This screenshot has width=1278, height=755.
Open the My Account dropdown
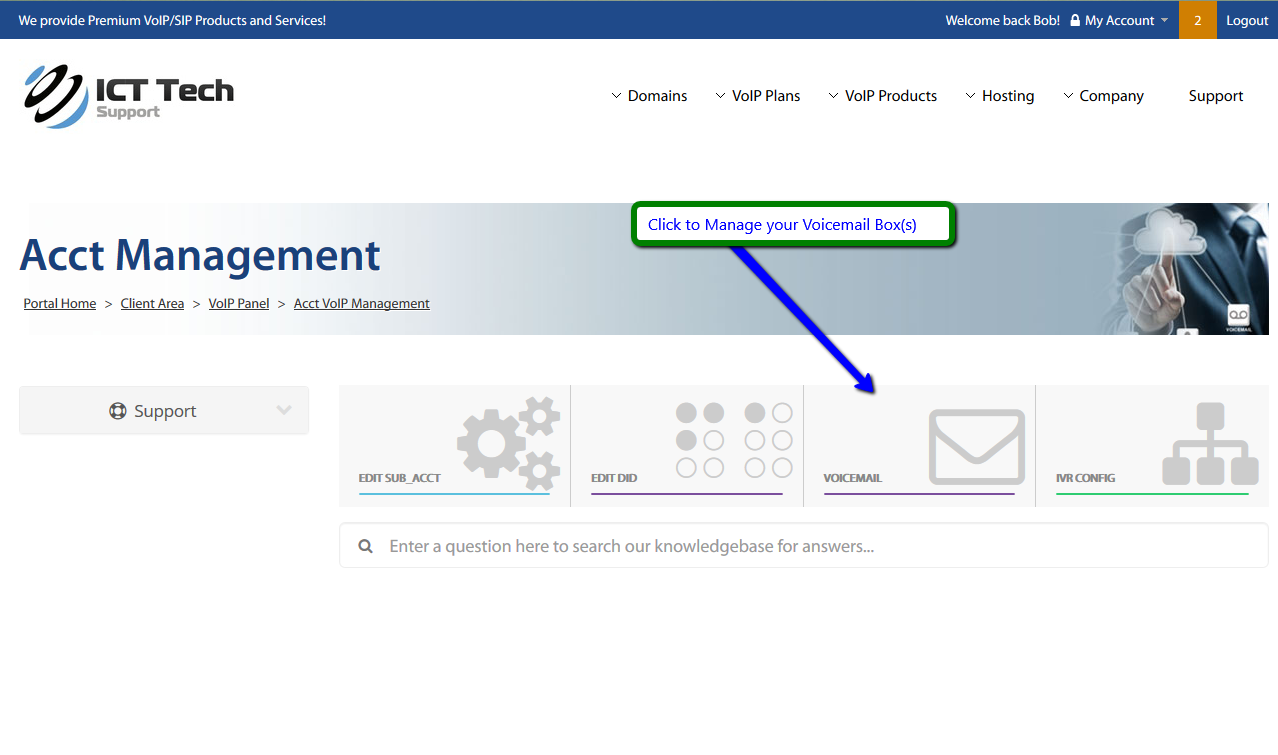coord(1119,20)
